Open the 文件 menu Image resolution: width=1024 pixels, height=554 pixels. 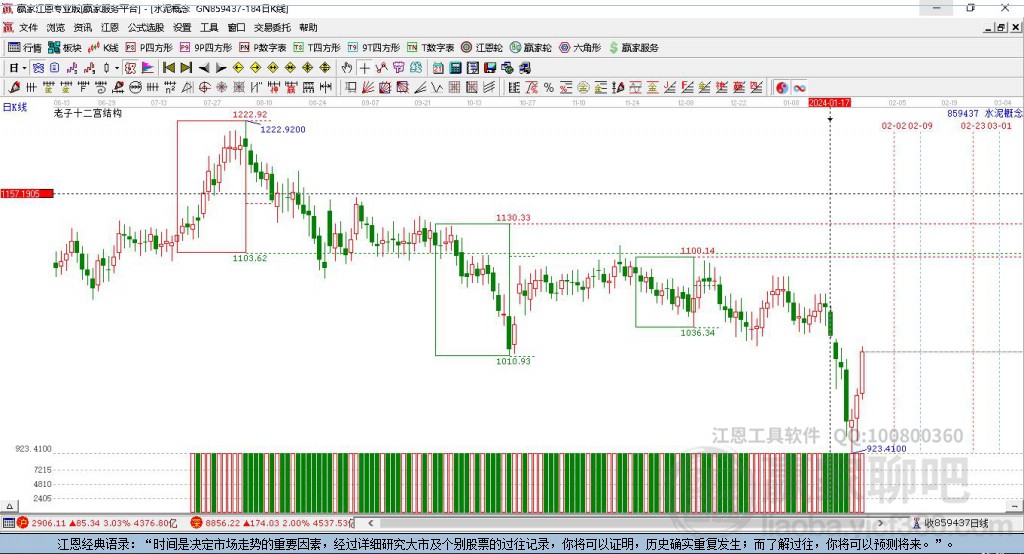(x=28, y=27)
